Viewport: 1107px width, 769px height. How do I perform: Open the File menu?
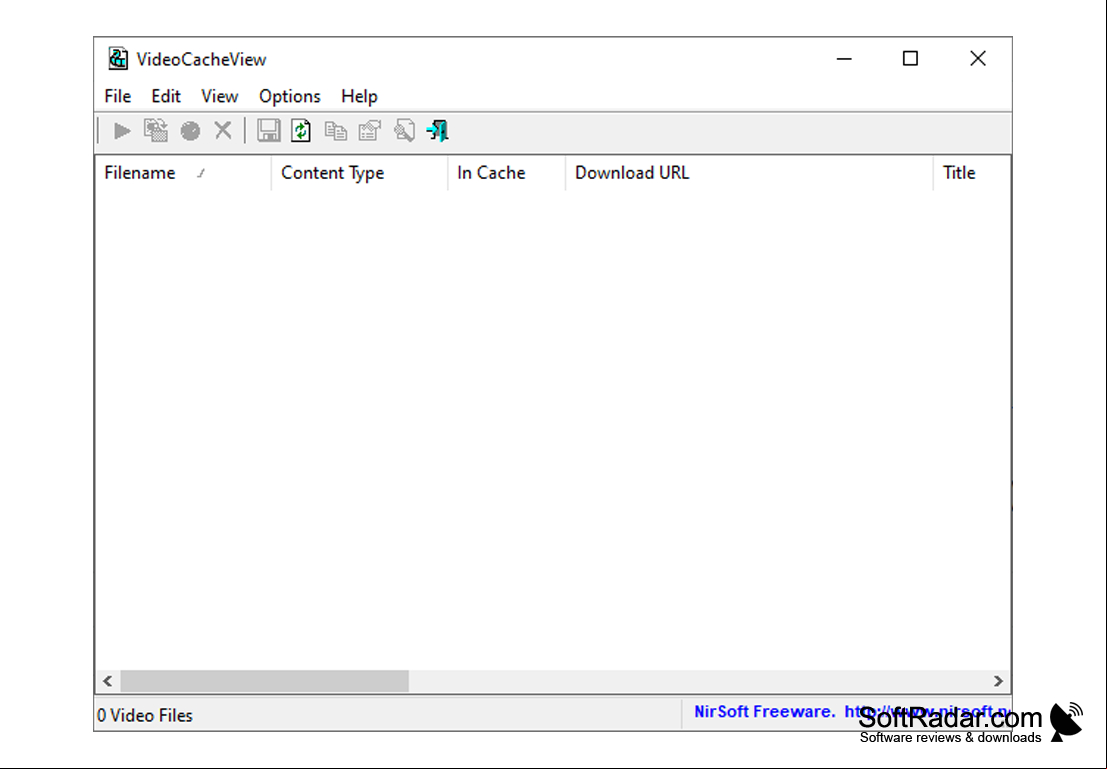[118, 96]
